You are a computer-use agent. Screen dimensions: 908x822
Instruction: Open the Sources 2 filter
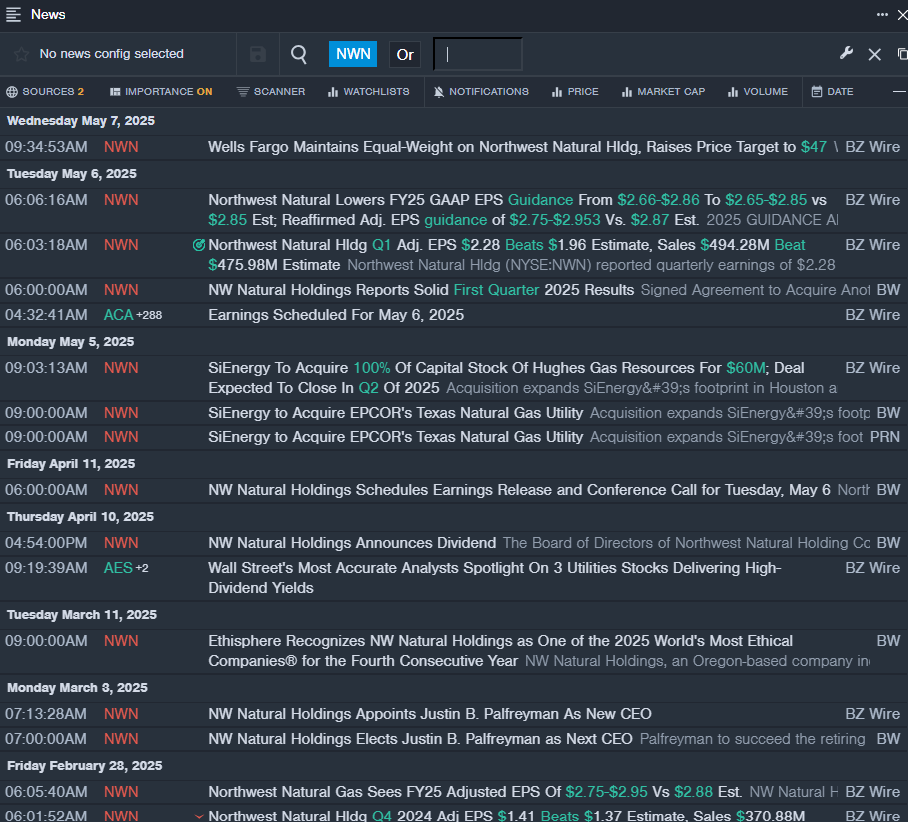[x=45, y=92]
